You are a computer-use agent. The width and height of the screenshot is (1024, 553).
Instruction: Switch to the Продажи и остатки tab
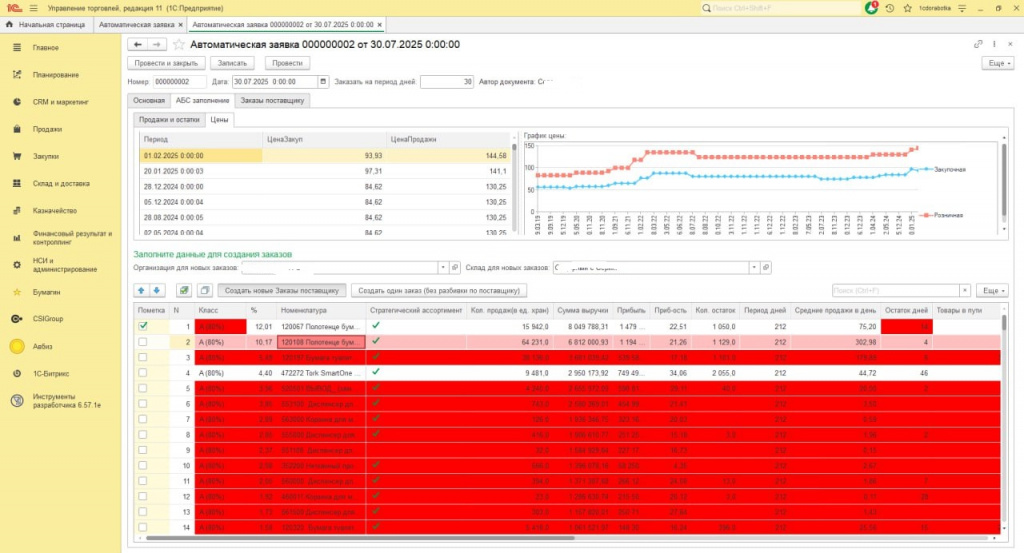pyautogui.click(x=170, y=120)
